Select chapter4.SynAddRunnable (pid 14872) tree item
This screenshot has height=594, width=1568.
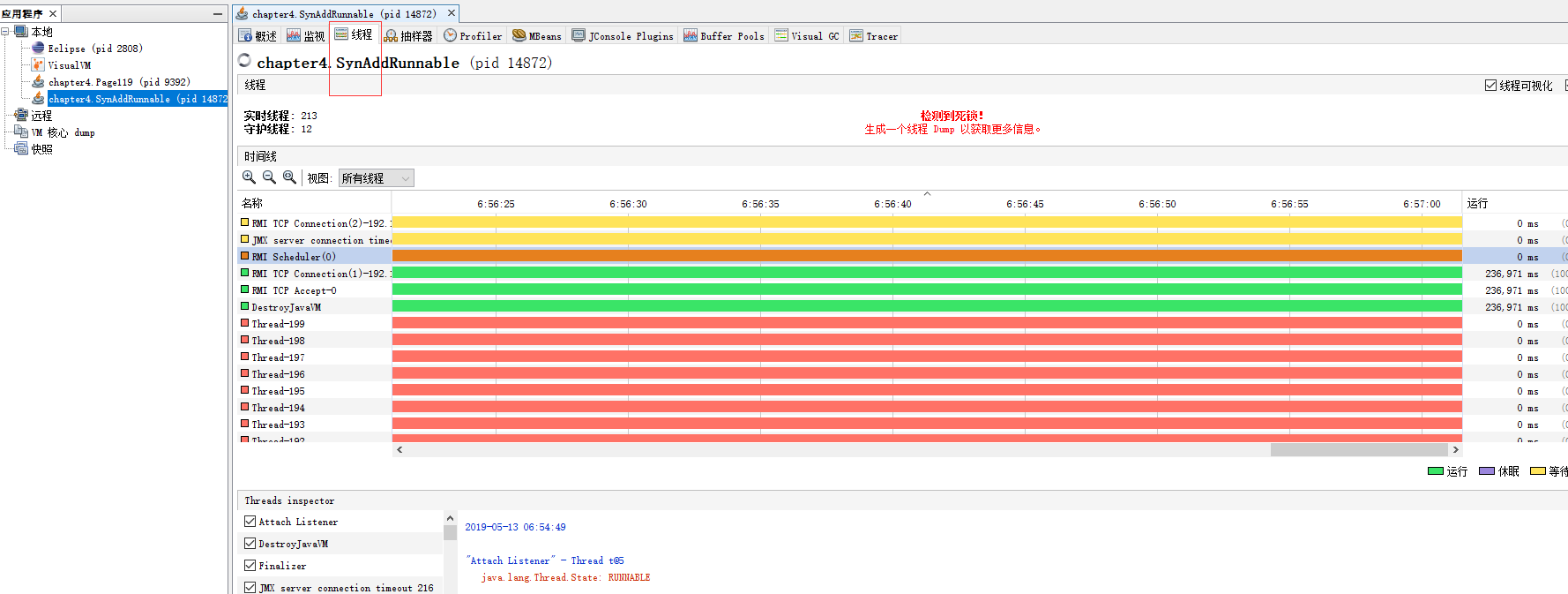[x=138, y=99]
